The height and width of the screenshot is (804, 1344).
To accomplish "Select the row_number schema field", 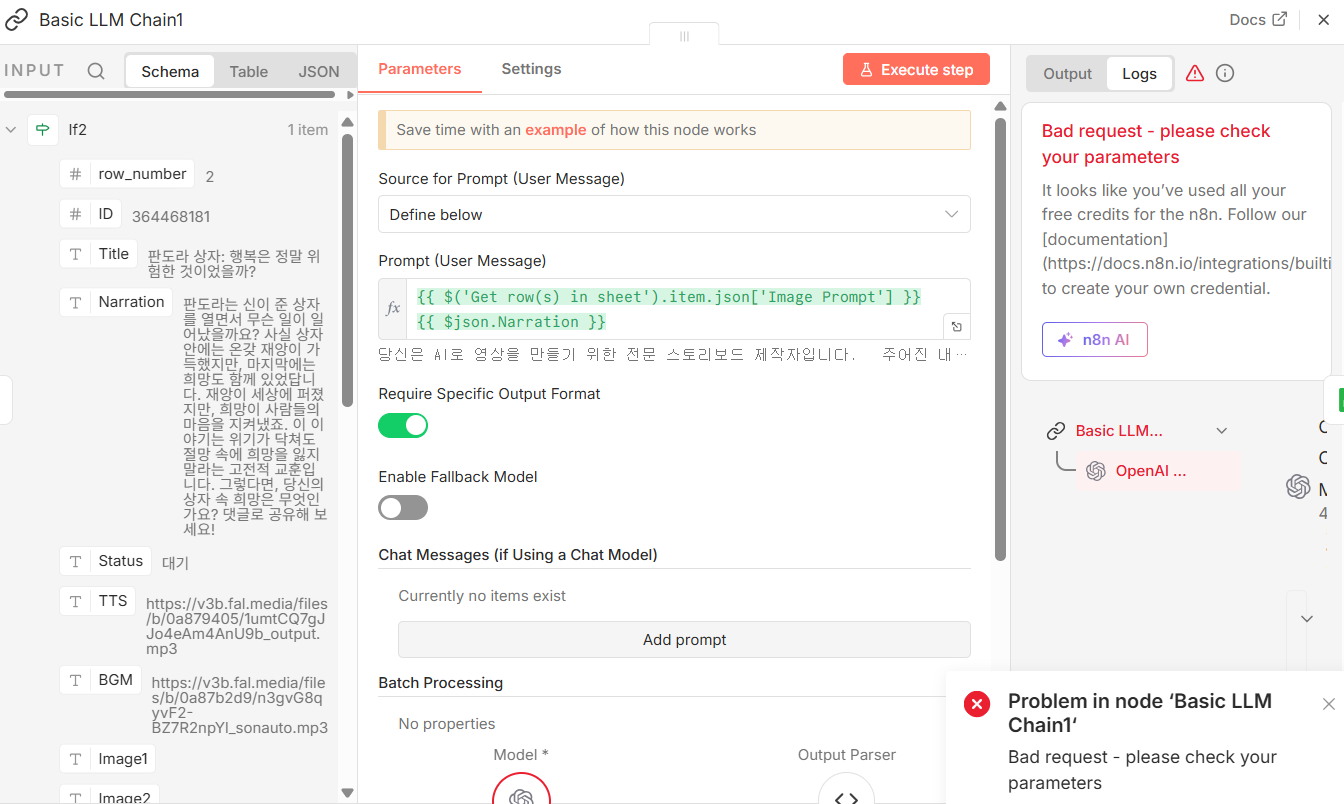I will (127, 174).
